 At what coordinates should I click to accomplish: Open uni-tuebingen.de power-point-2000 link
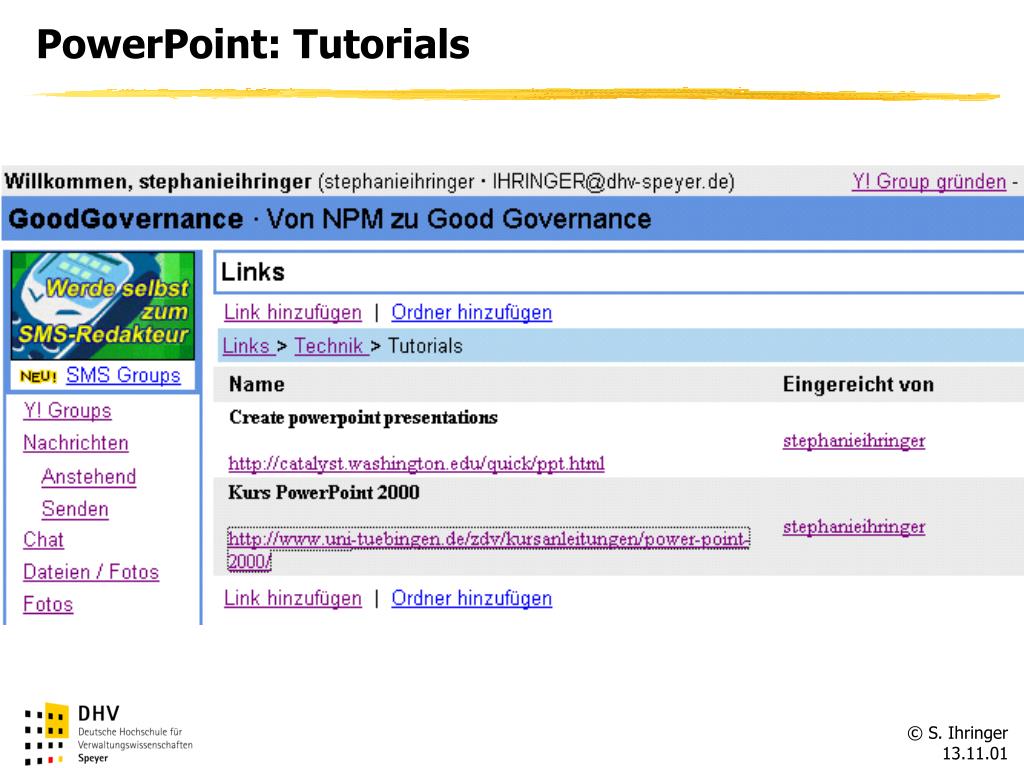488,550
